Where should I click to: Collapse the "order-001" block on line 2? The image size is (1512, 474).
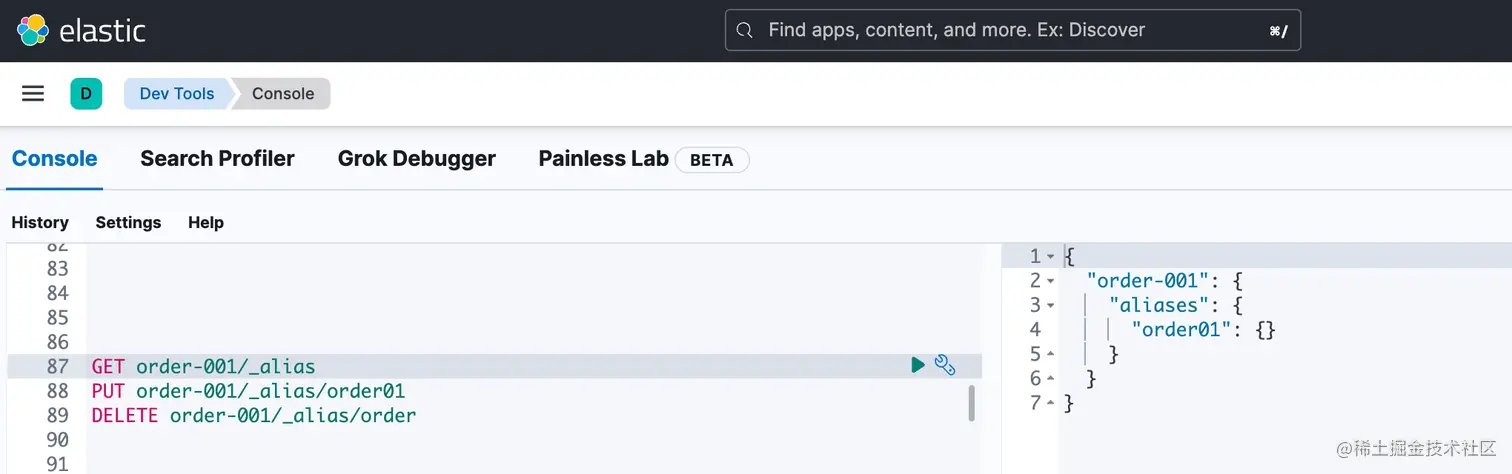tap(1050, 281)
